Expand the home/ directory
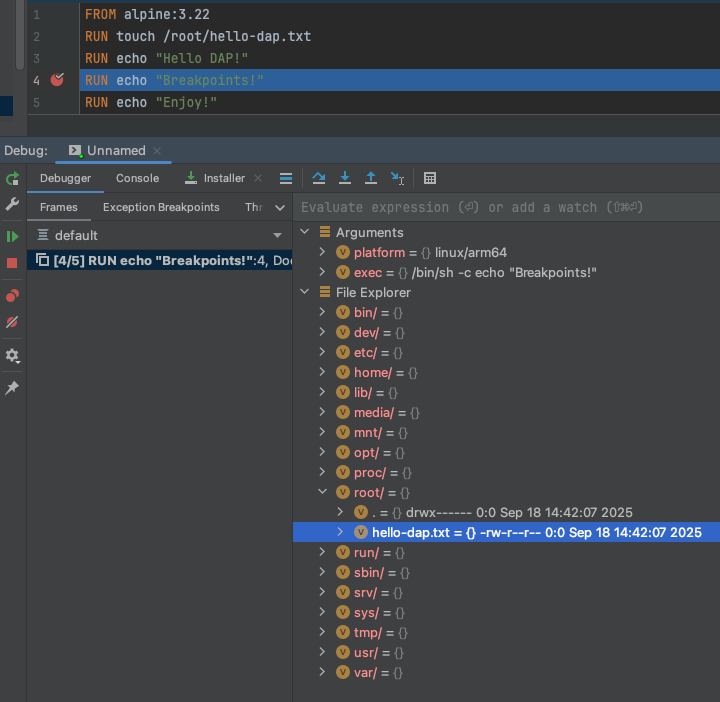720x702 pixels. [322, 372]
